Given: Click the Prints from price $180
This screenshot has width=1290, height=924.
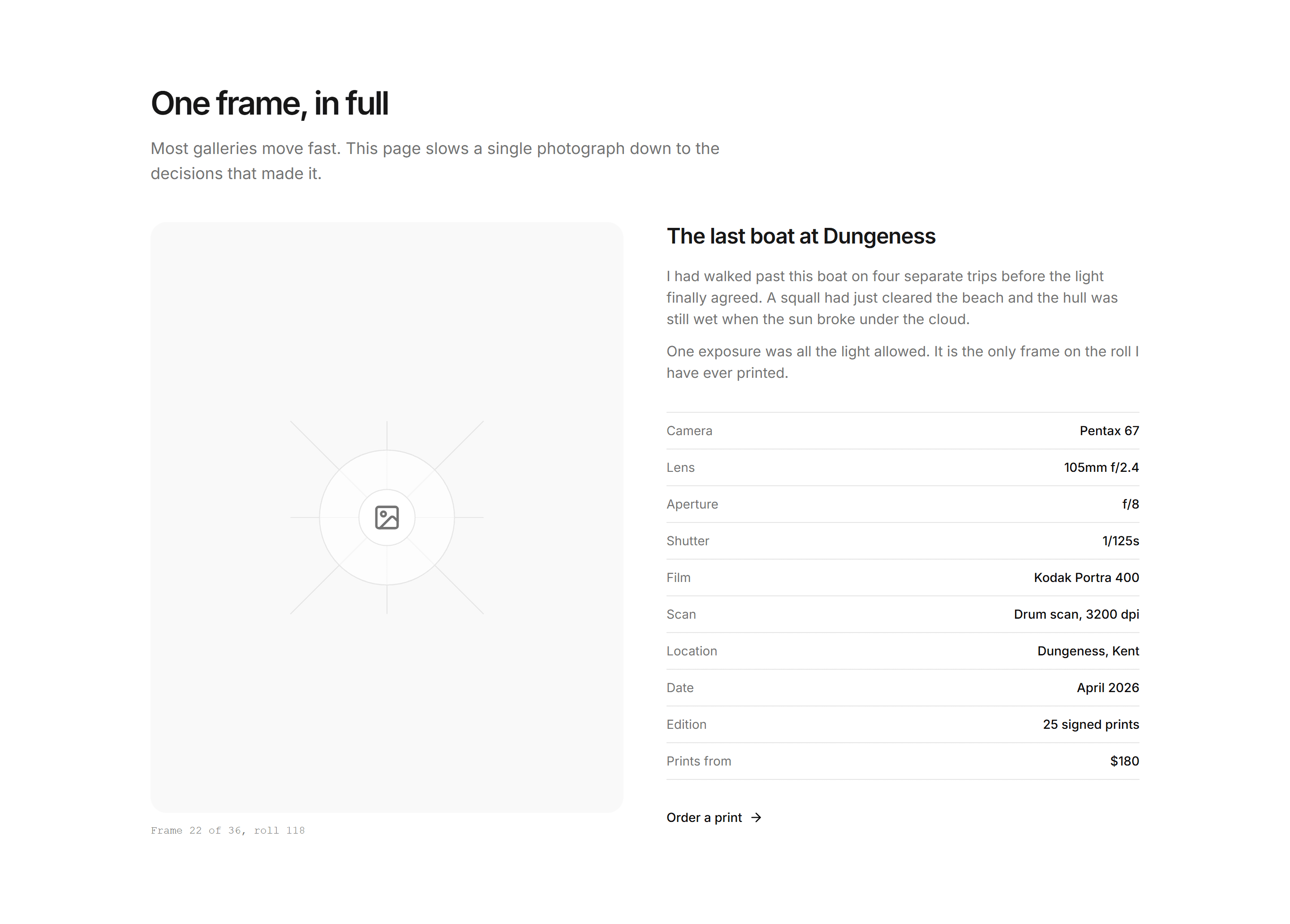Looking at the screenshot, I should (x=1124, y=761).
